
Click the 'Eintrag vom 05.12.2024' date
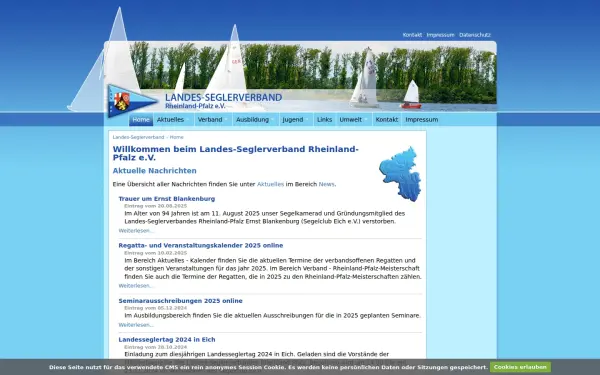(x=156, y=308)
